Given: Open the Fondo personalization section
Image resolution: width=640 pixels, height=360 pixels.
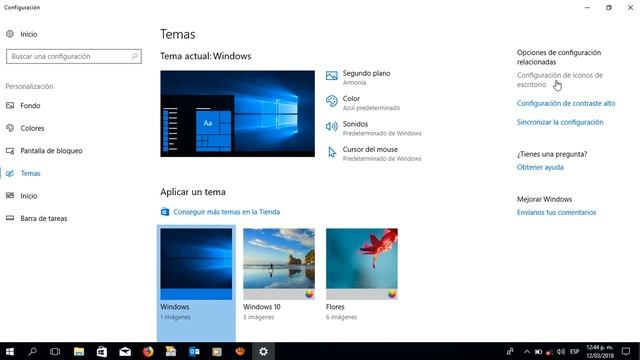Looking at the screenshot, I should (30, 106).
